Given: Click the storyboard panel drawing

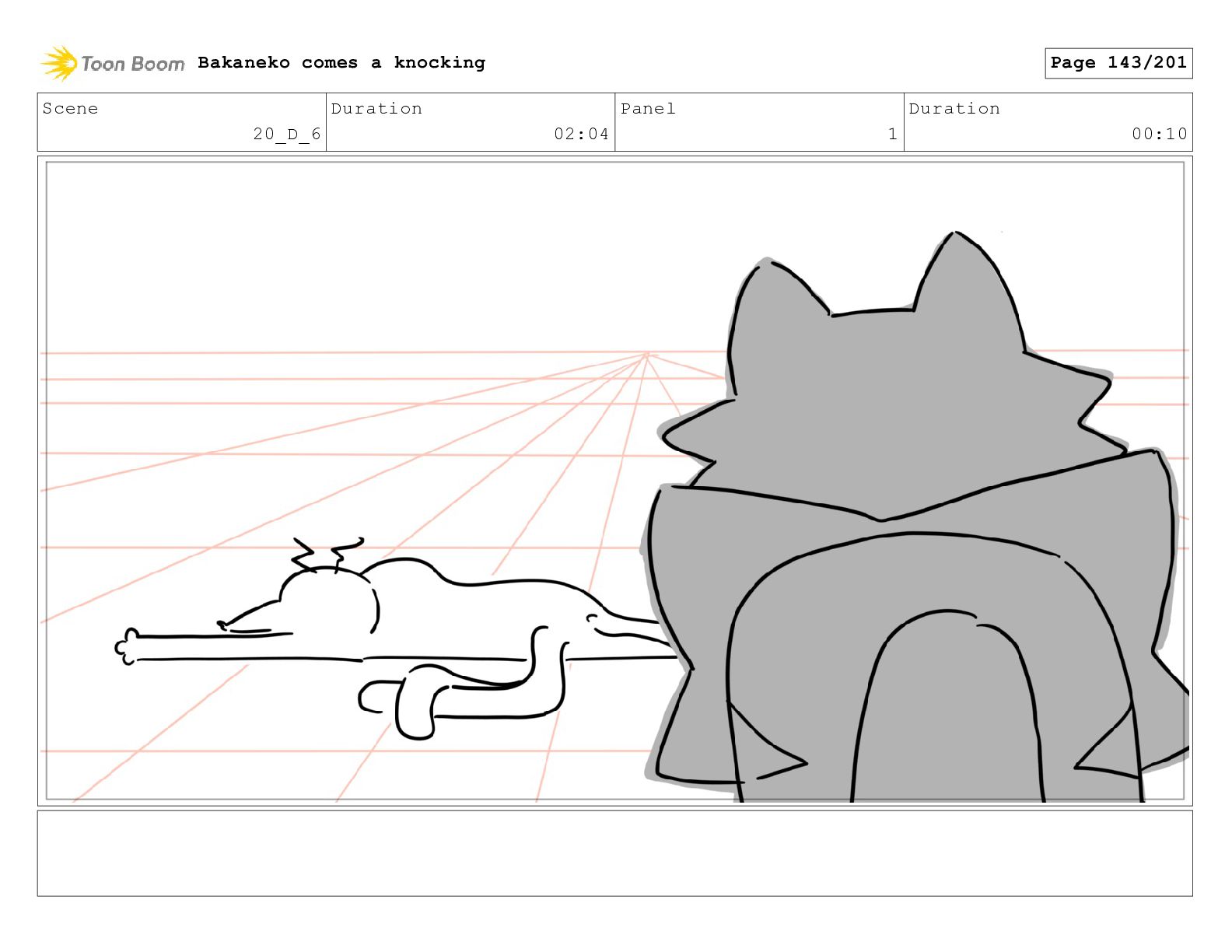Looking at the screenshot, I should pos(614,481).
